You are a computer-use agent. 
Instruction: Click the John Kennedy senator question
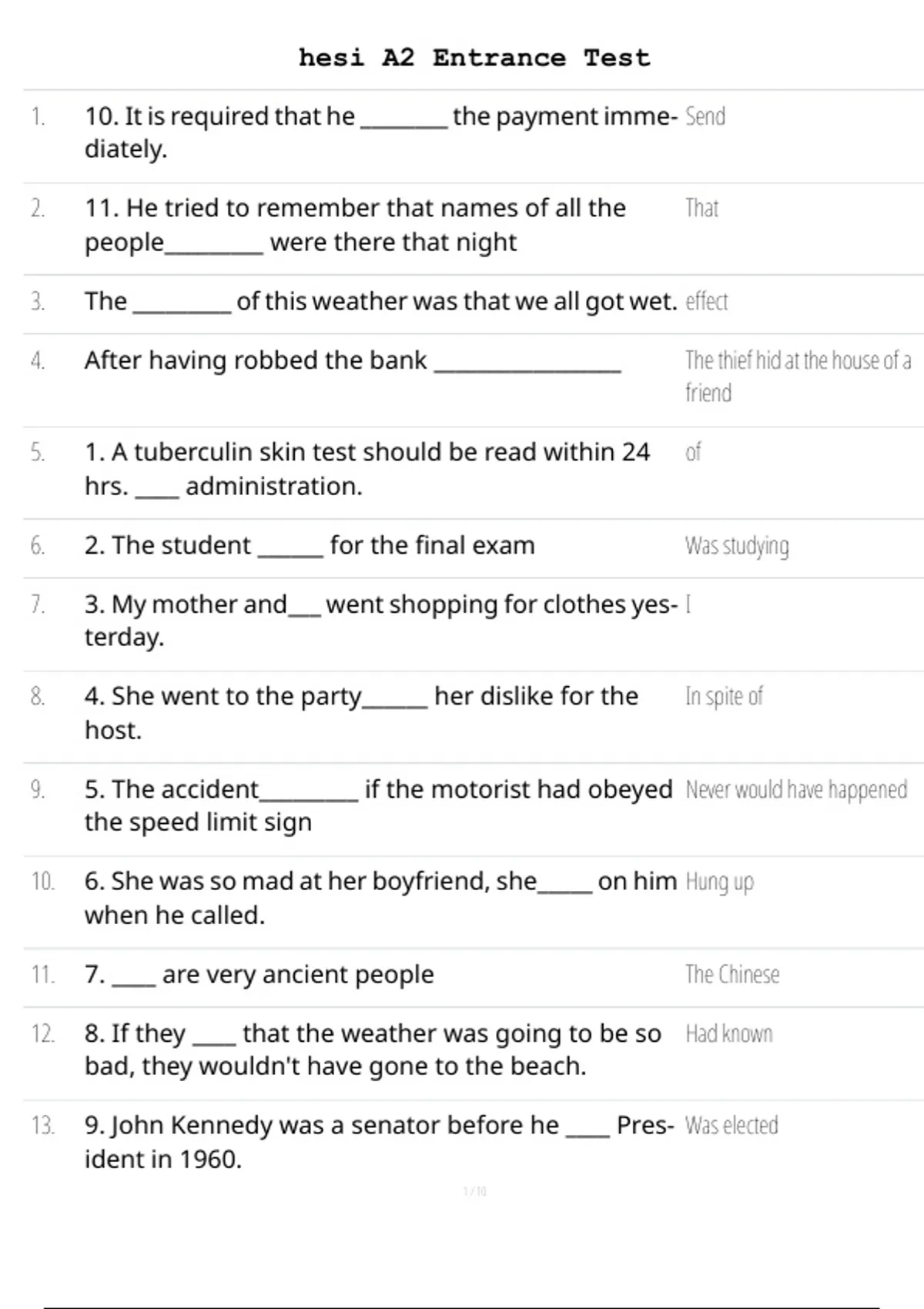(379, 1141)
